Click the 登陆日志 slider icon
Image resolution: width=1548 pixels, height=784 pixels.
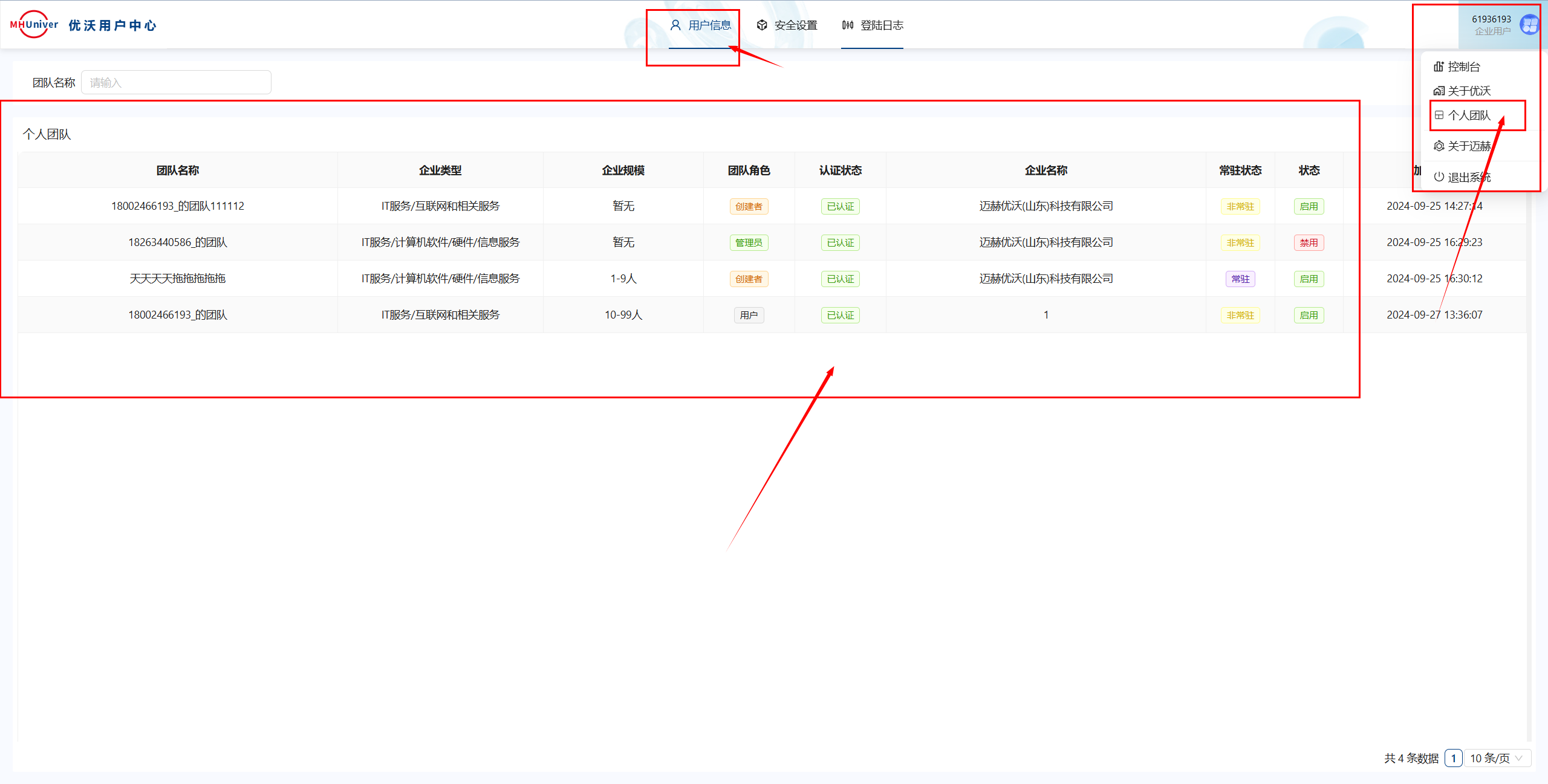[848, 25]
